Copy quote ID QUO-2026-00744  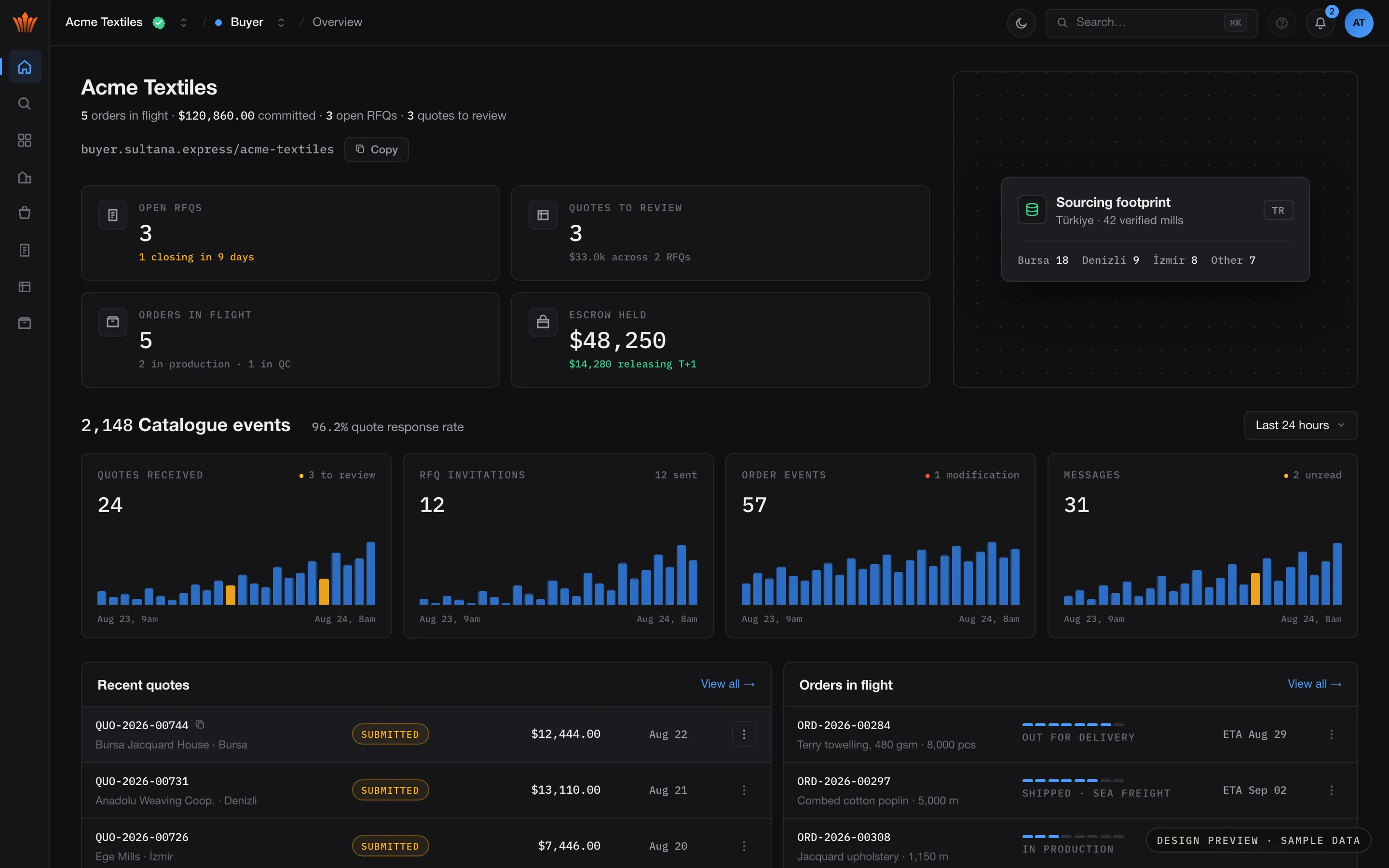[x=200, y=724]
